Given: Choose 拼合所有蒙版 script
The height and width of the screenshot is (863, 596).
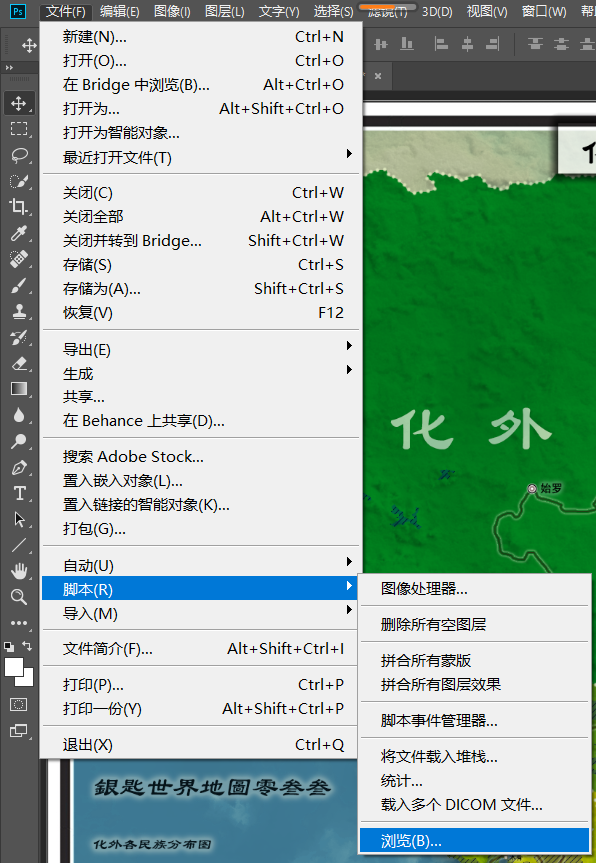Looking at the screenshot, I should click(475, 660).
